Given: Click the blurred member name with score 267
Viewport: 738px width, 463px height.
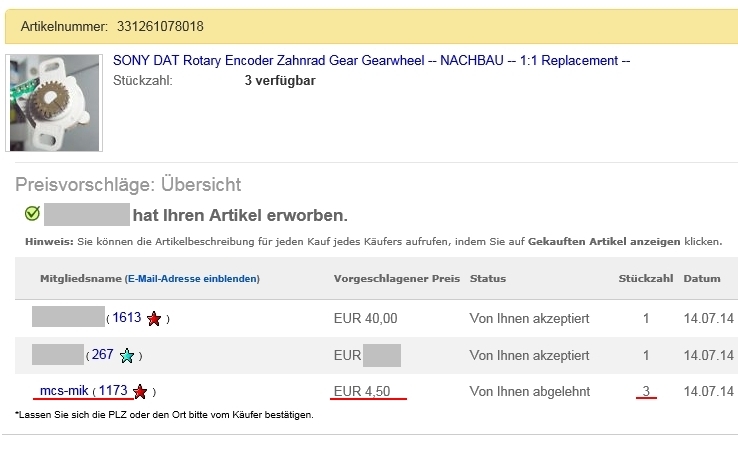Looking at the screenshot, I should tap(57, 354).
